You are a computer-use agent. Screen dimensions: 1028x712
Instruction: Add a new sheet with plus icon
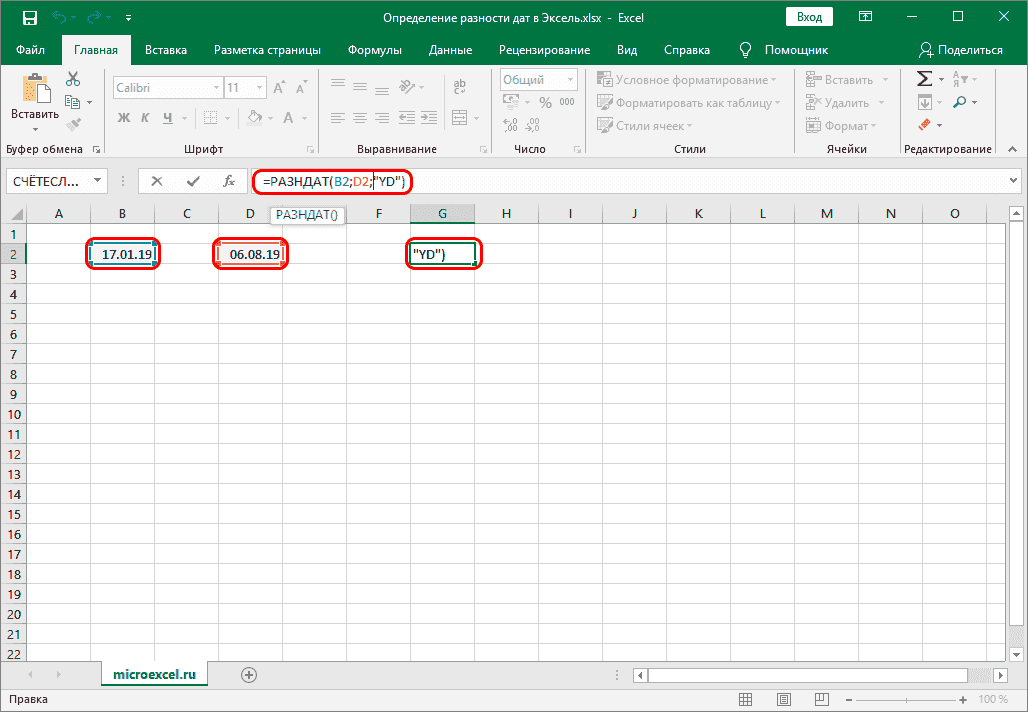coord(249,675)
